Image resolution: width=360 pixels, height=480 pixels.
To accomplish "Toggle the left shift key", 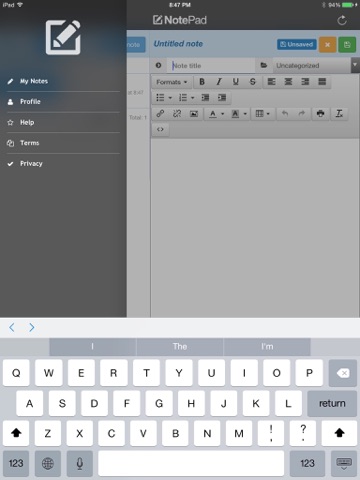I will click(x=16, y=433).
